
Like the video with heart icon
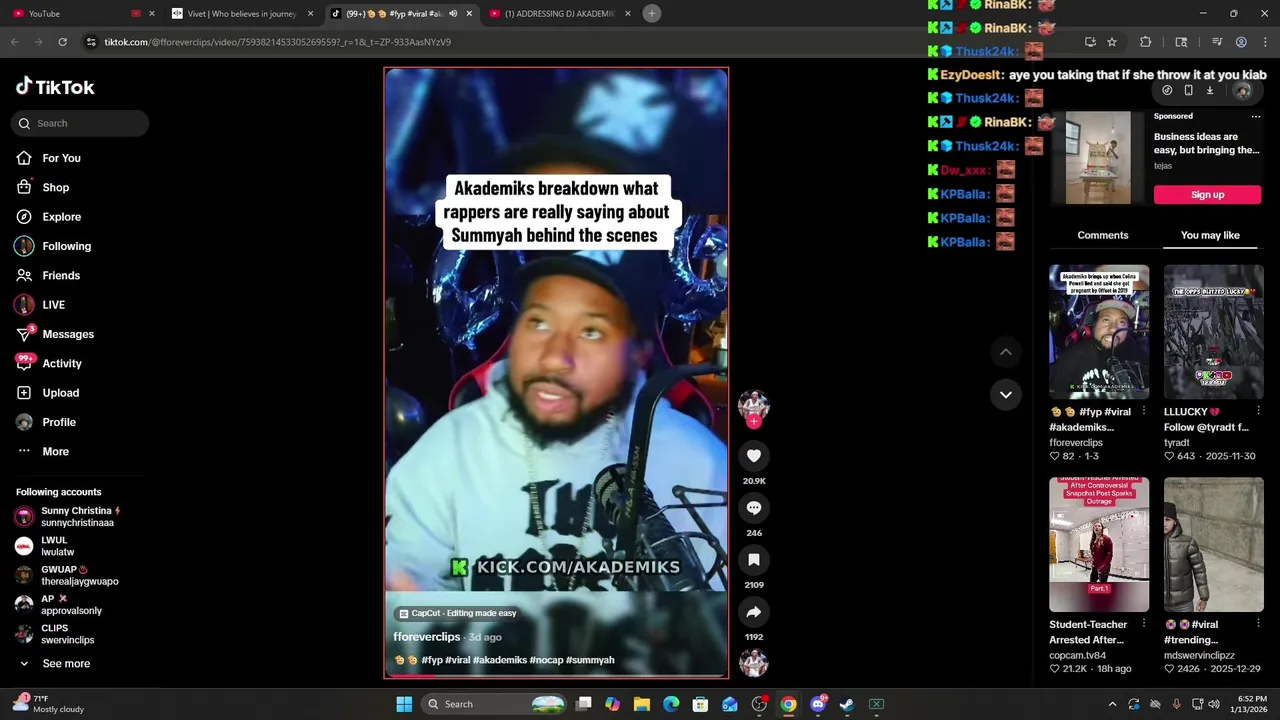pyautogui.click(x=754, y=456)
